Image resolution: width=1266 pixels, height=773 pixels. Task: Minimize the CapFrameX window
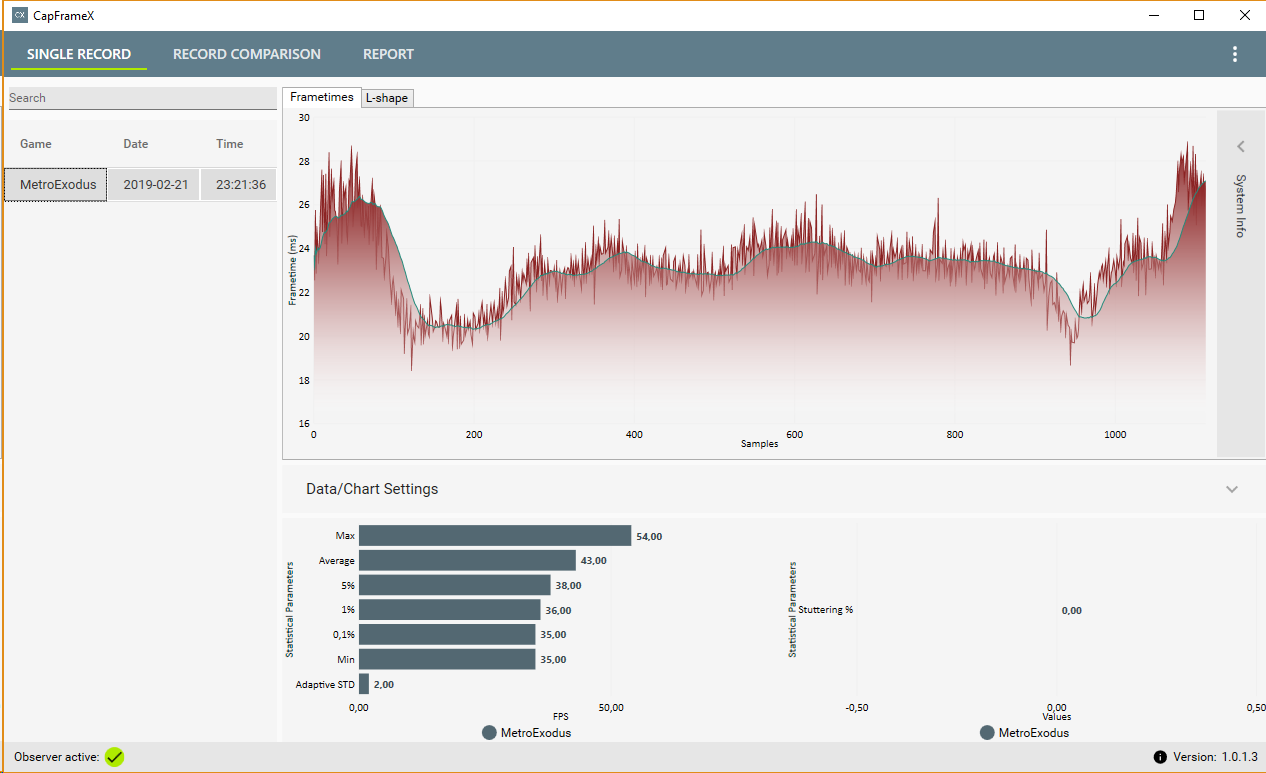(x=1154, y=15)
